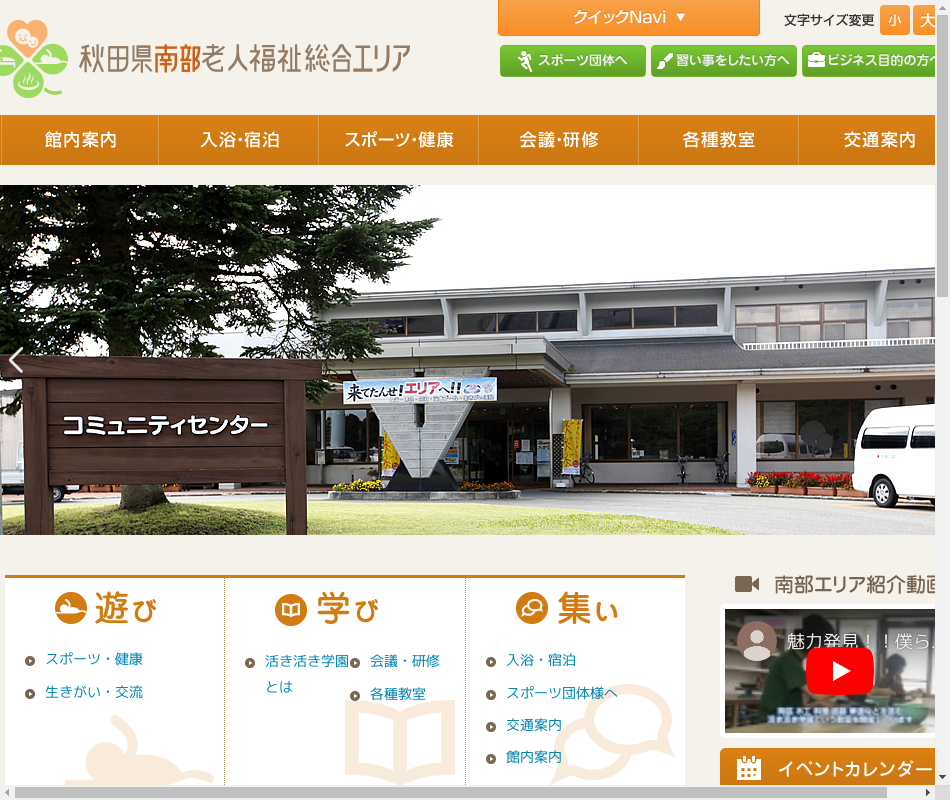Go to previous slide with left arrow

tap(16, 360)
